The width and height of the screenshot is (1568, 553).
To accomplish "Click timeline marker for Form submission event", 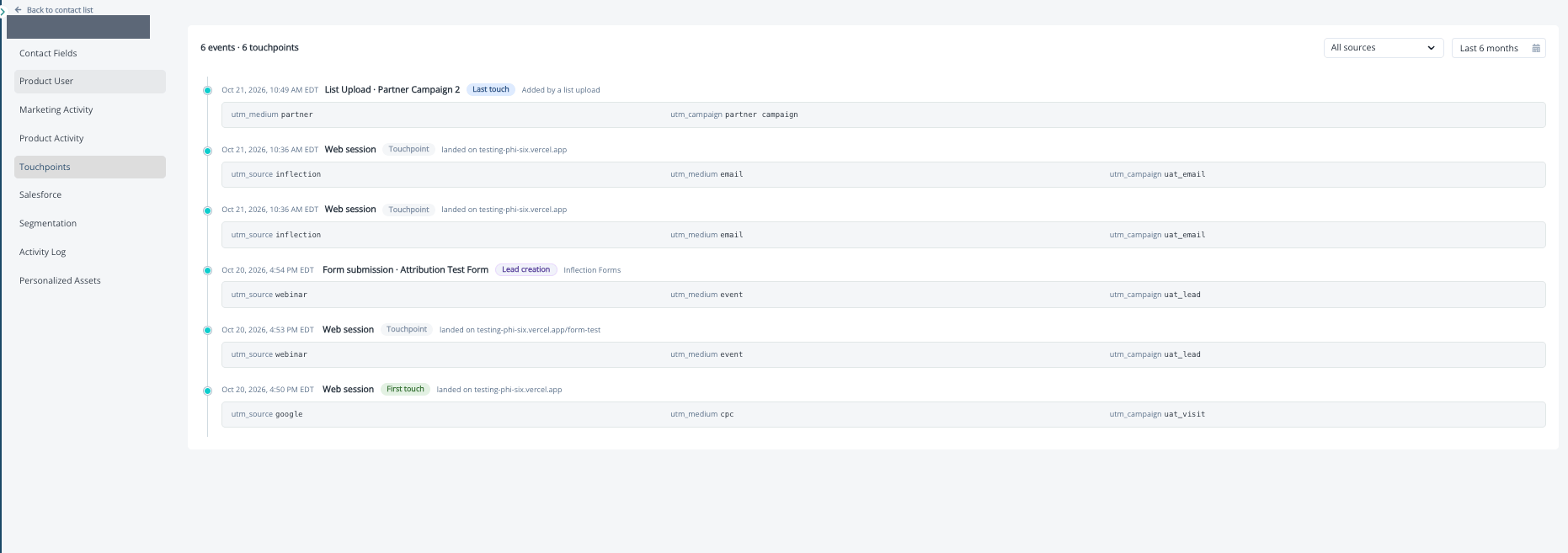I will click(x=207, y=270).
